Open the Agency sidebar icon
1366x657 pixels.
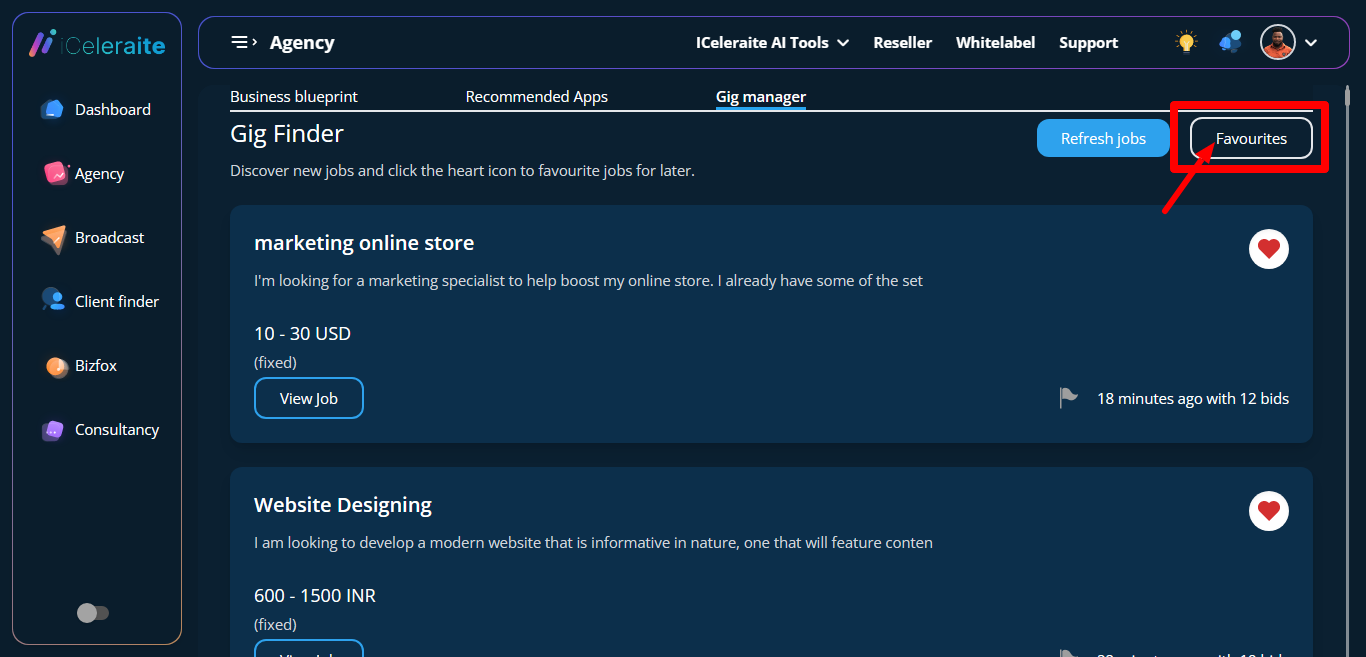pyautogui.click(x=55, y=174)
